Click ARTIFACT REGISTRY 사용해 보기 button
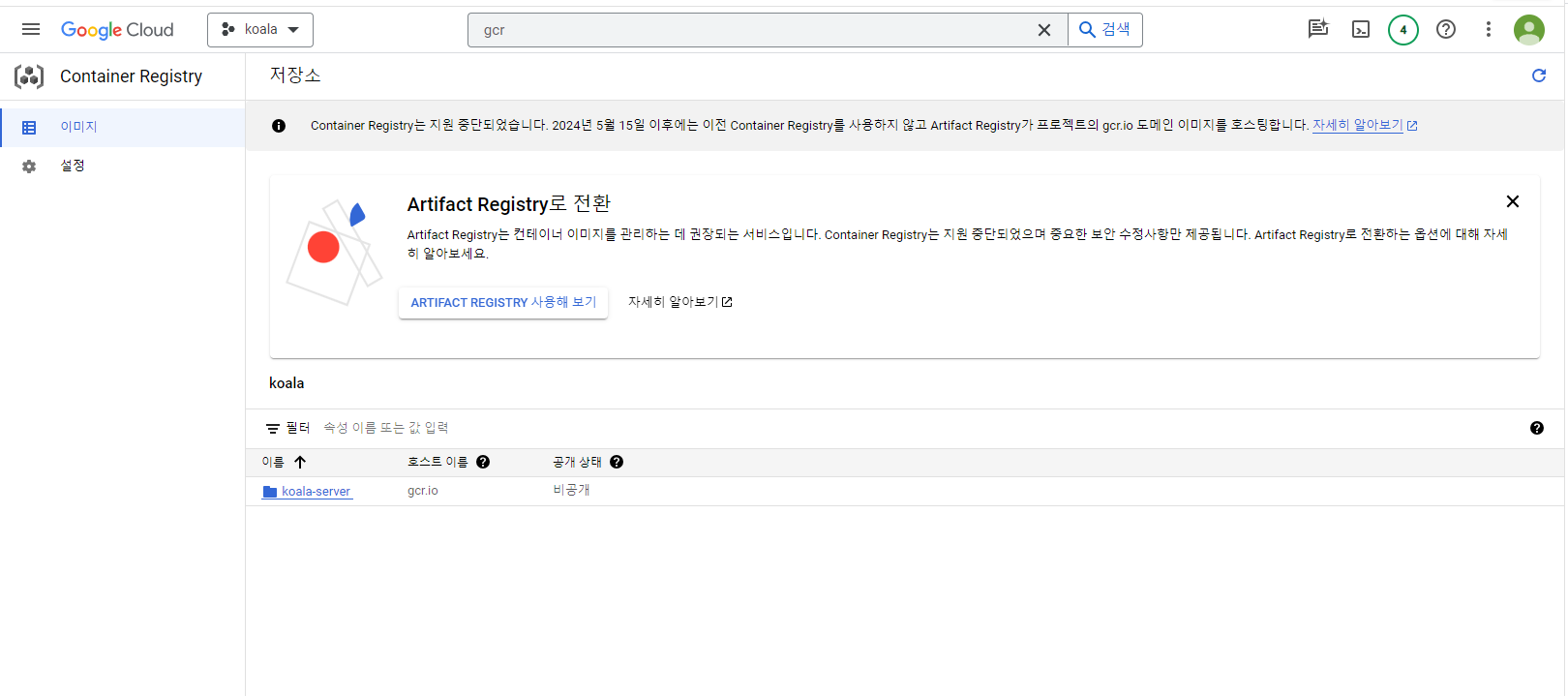This screenshot has width=1568, height=696. (503, 302)
